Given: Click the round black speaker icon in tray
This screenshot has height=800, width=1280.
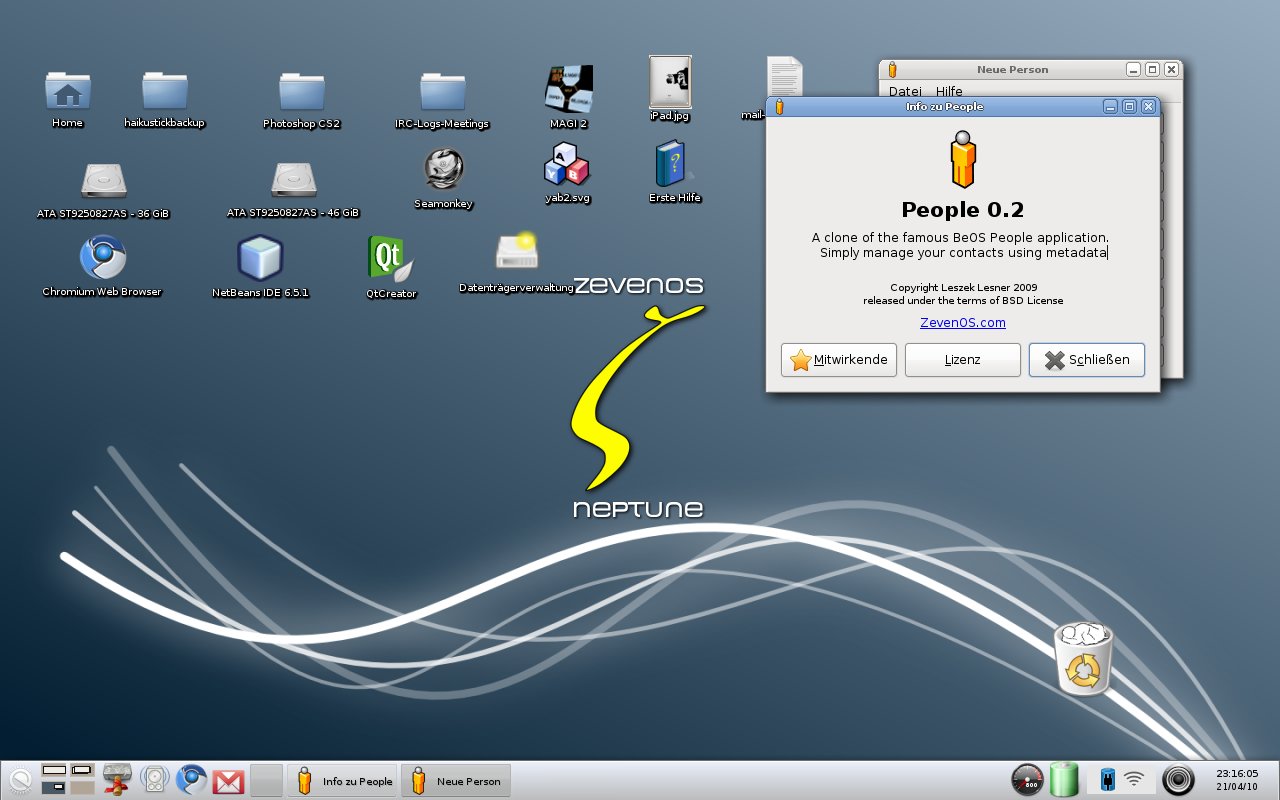Looking at the screenshot, I should [1178, 780].
